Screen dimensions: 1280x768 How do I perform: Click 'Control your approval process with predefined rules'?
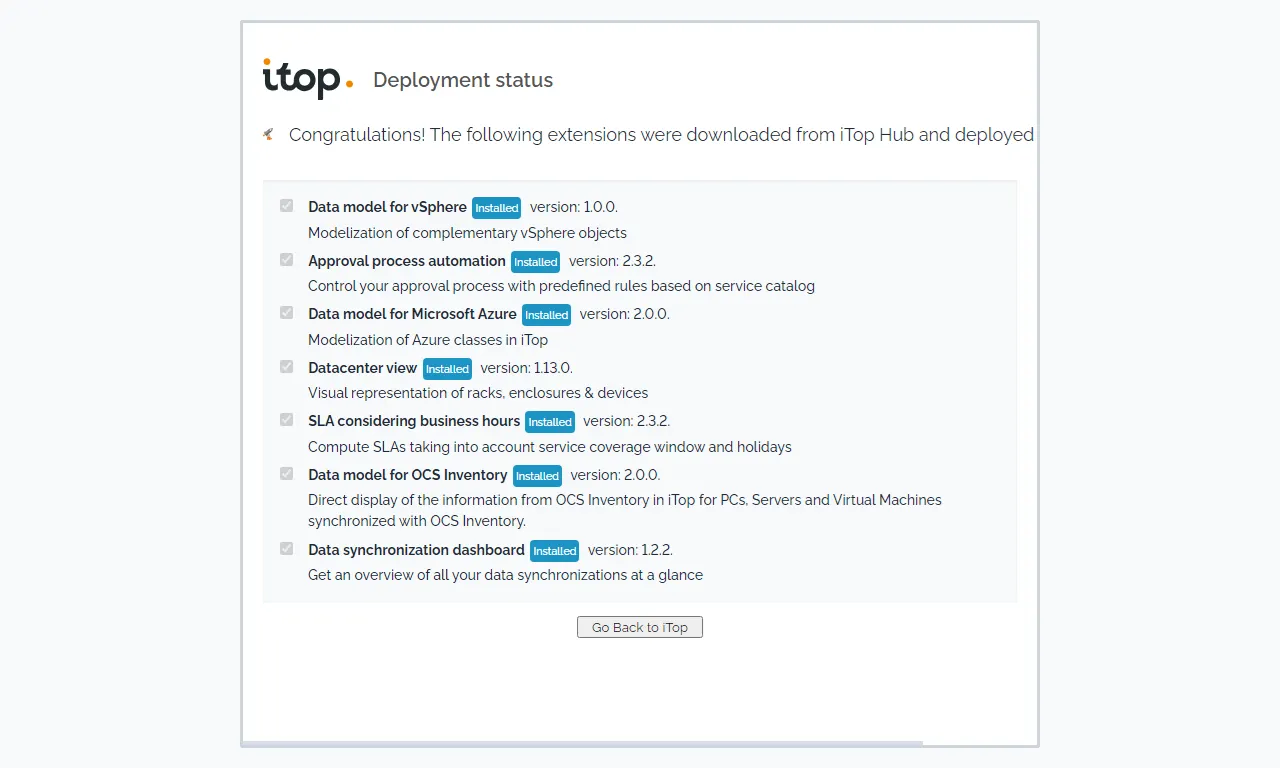click(561, 286)
